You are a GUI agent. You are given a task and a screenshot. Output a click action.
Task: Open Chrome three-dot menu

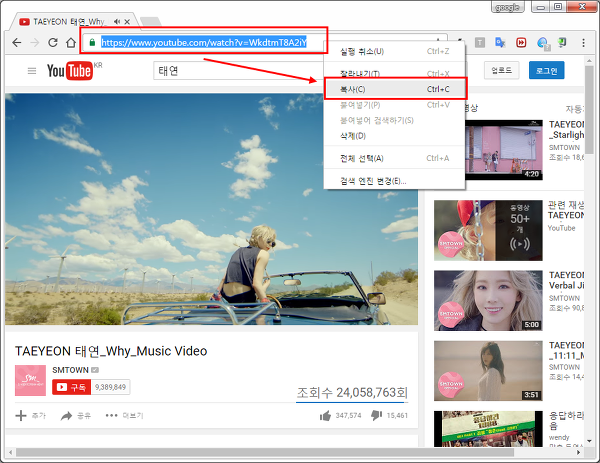pos(583,42)
